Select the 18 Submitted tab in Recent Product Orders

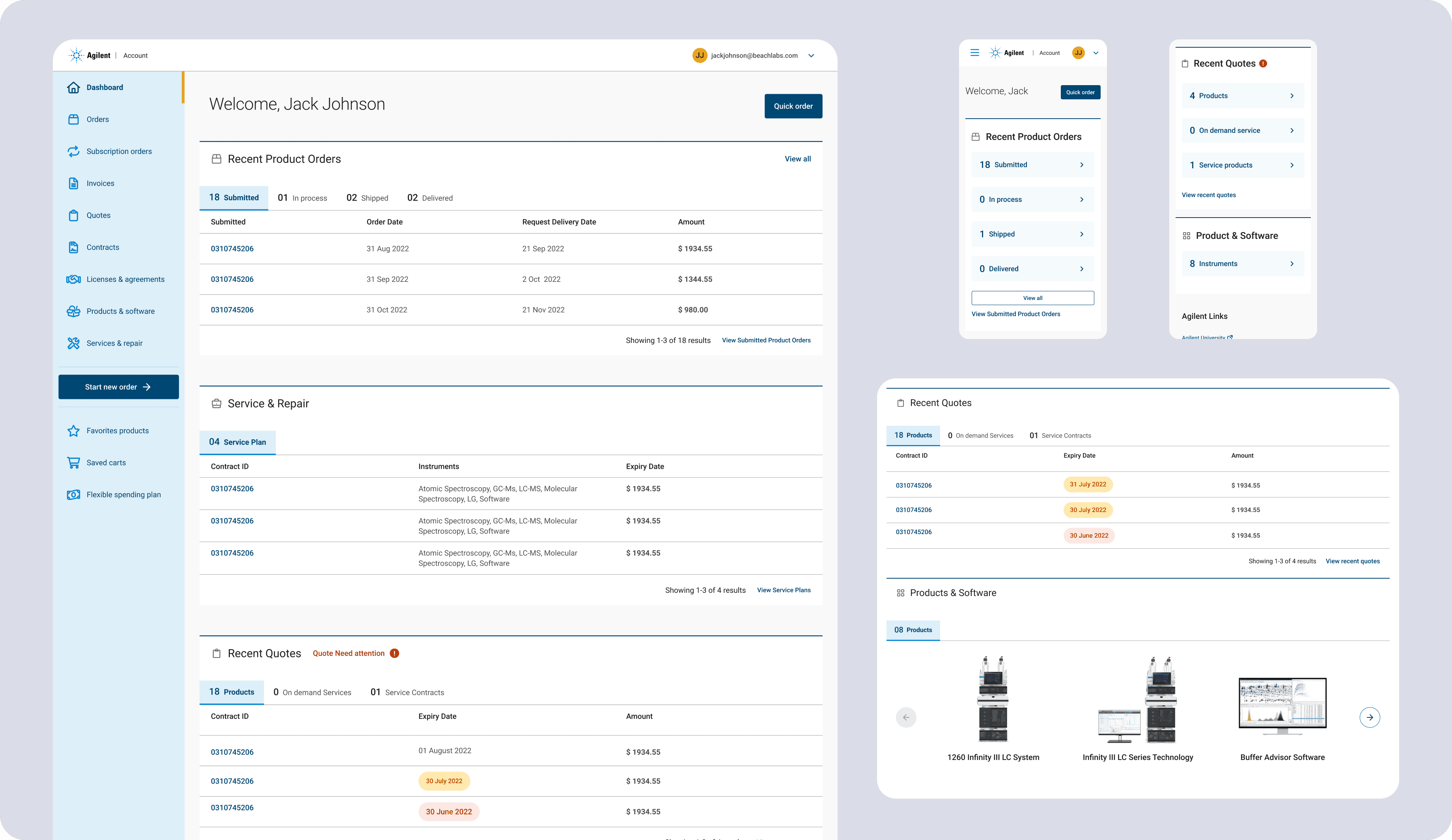[233, 197]
